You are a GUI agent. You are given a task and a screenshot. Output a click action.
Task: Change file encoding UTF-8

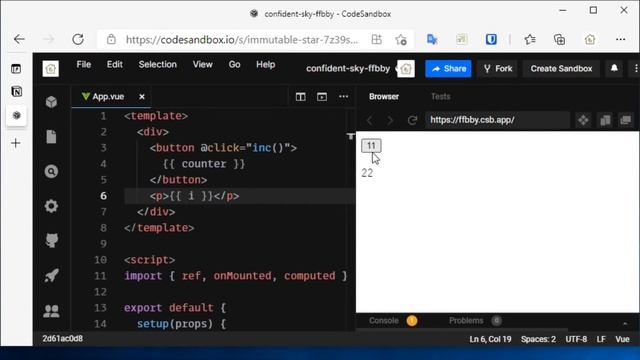[576, 339]
